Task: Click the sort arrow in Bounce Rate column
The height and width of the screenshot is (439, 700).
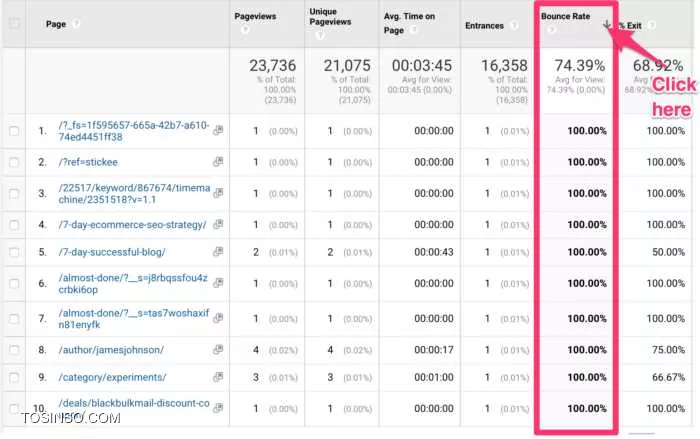Action: [606, 24]
